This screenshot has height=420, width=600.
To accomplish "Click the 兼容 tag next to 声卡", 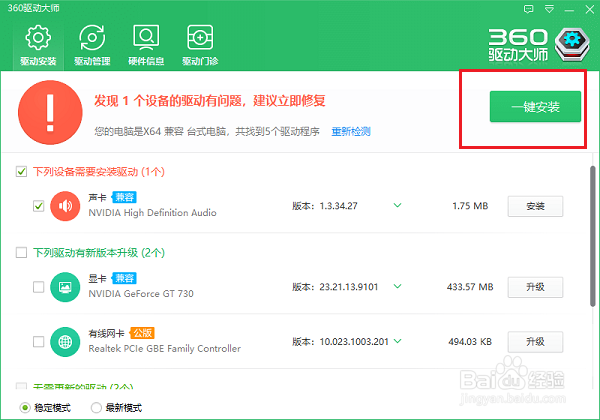I will 124,197.
